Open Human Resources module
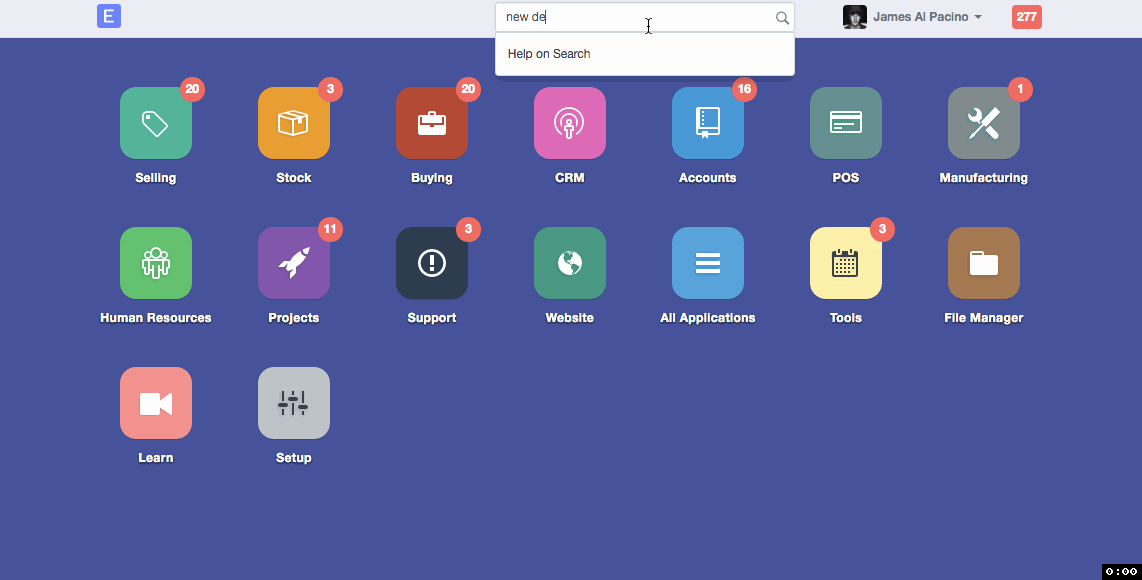 click(156, 263)
